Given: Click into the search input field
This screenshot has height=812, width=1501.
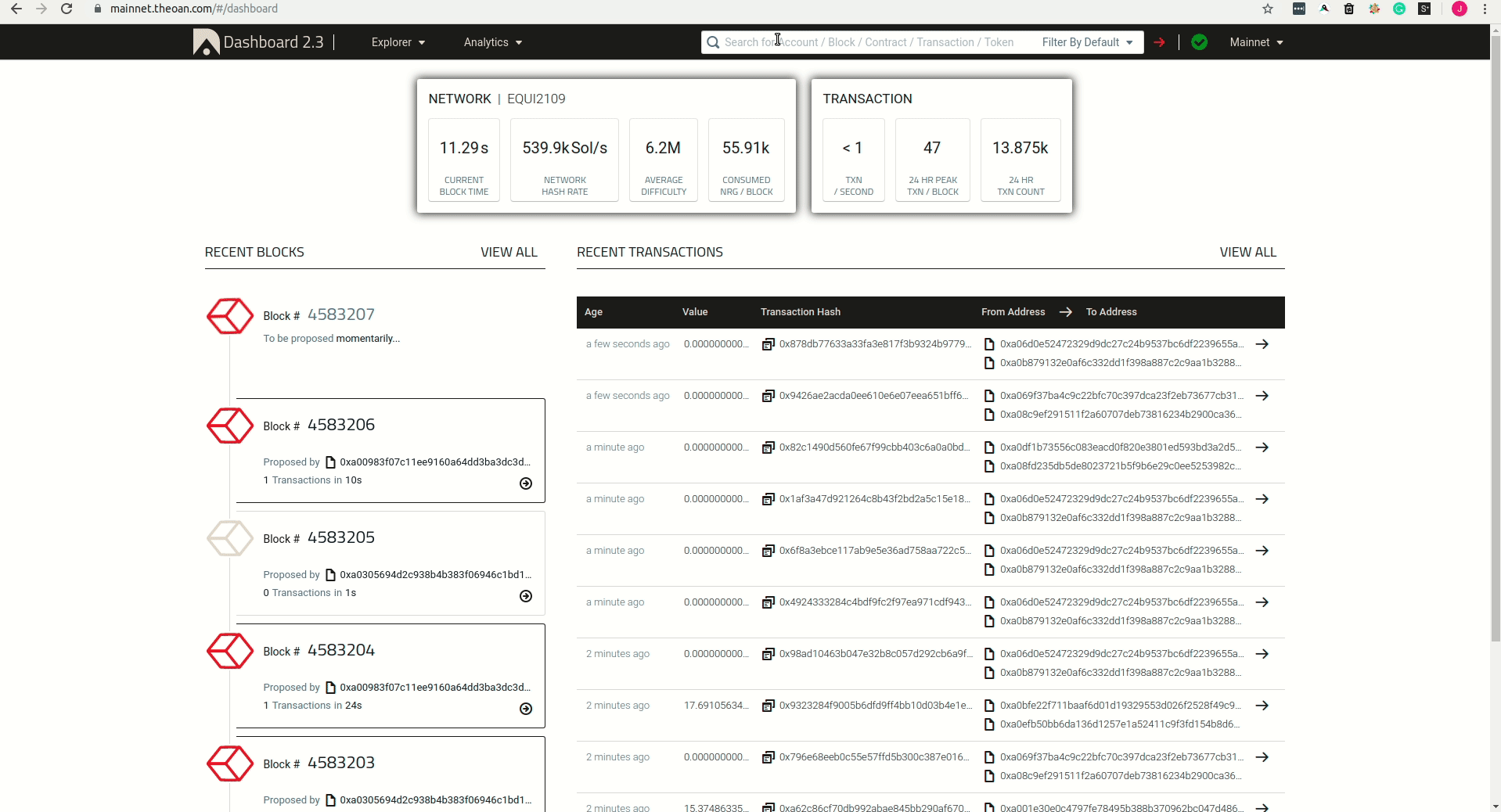Looking at the screenshot, I should coord(869,42).
